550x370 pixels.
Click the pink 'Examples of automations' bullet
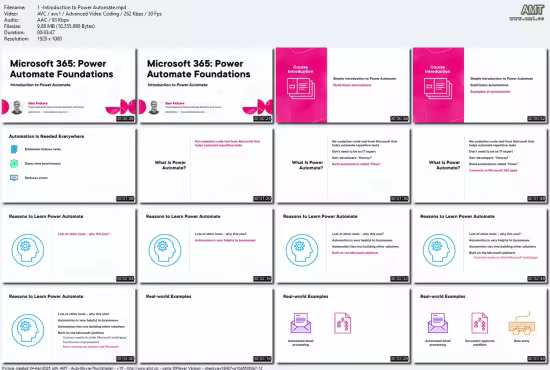[490, 92]
